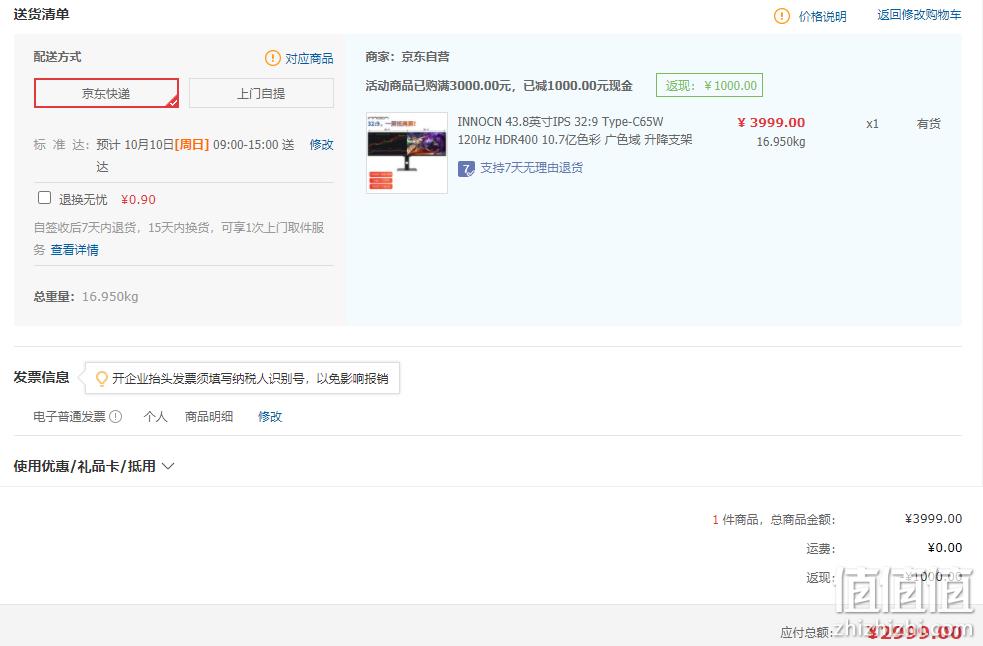Click 总重量 16.950kg text
This screenshot has height=646, width=983.
[86, 297]
